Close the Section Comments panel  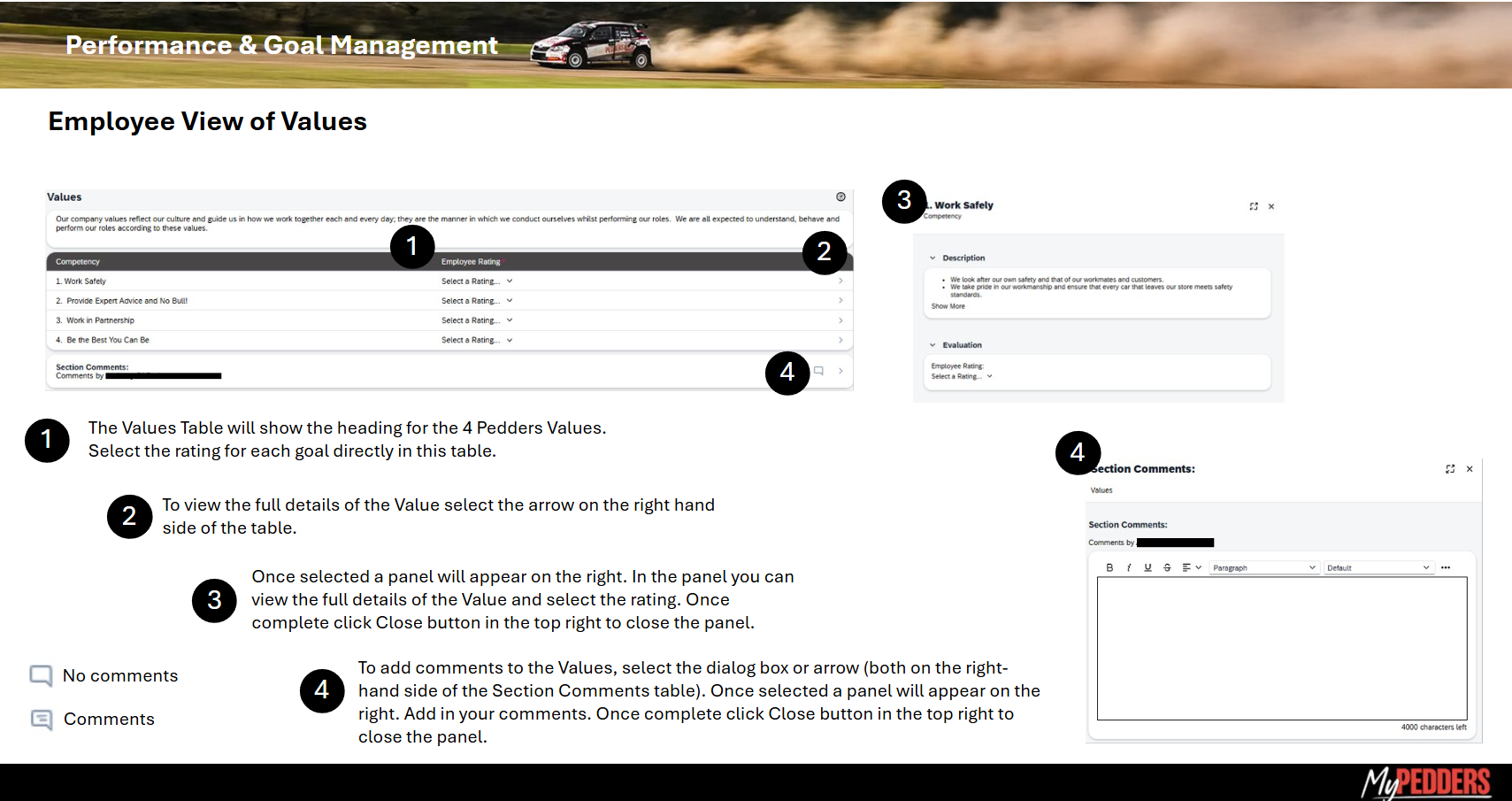(x=1470, y=469)
